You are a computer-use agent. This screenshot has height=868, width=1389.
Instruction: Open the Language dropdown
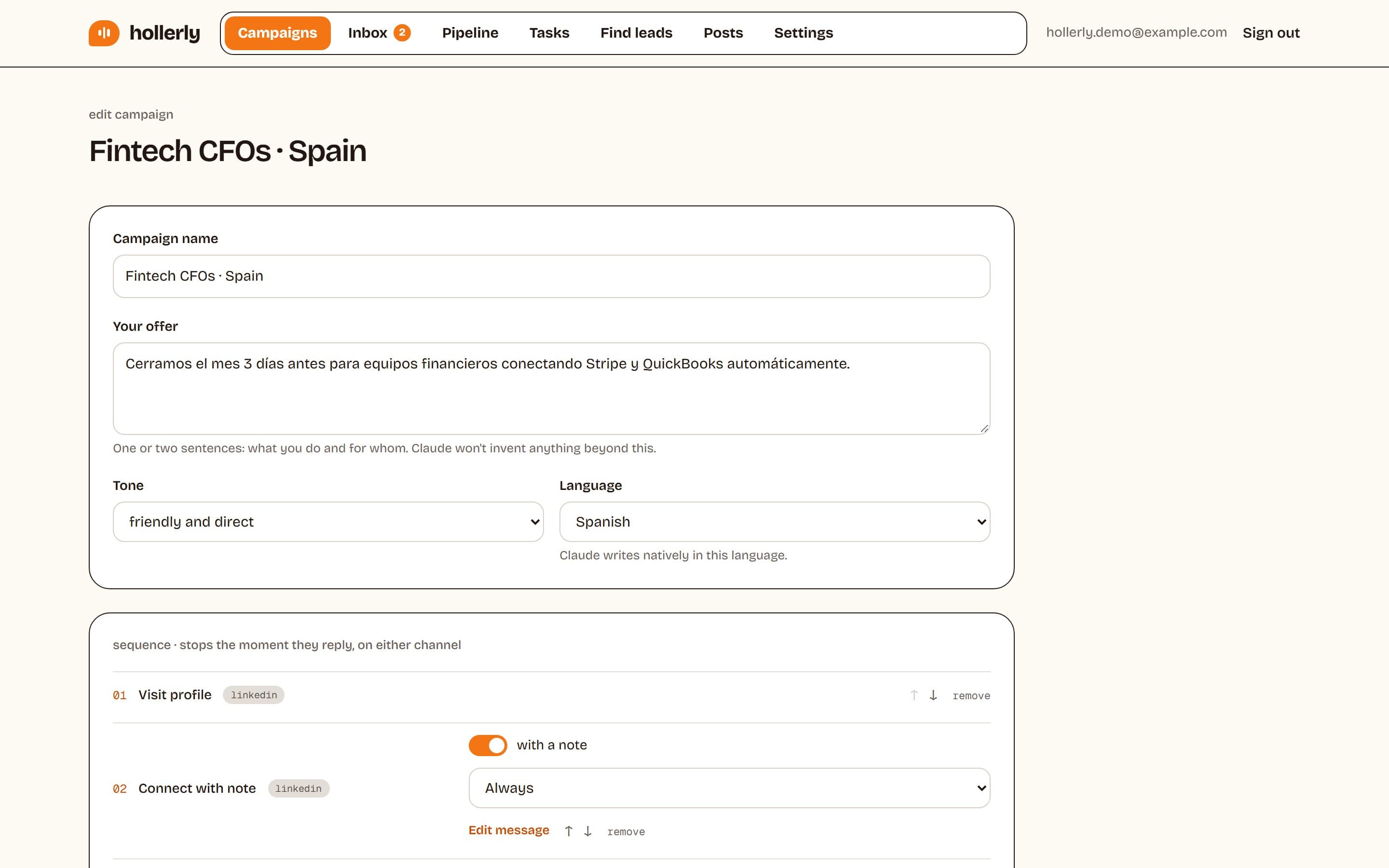[x=774, y=521]
